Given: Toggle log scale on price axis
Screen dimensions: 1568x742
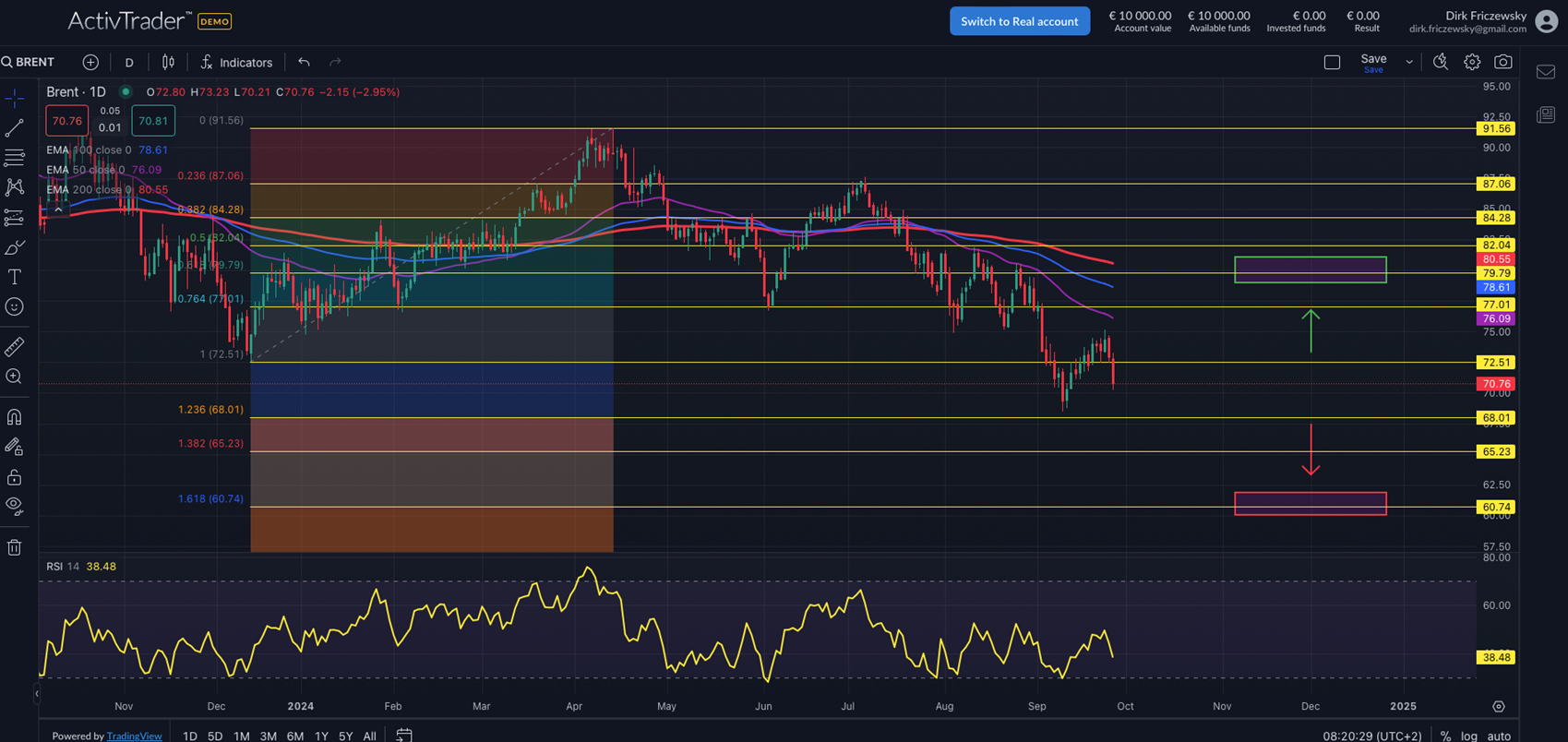Looking at the screenshot, I should click(x=1468, y=736).
